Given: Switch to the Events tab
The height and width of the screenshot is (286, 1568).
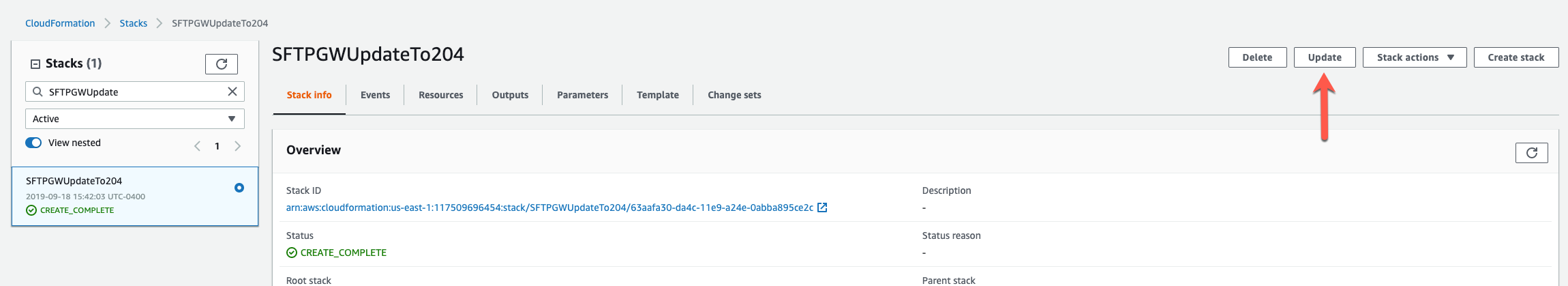Looking at the screenshot, I should pos(375,95).
